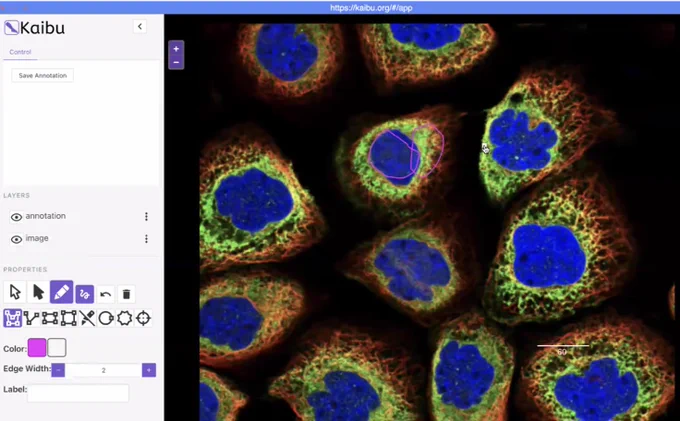This screenshot has height=421, width=680.
Task: Open image layer three-dot options menu
Action: [146, 239]
